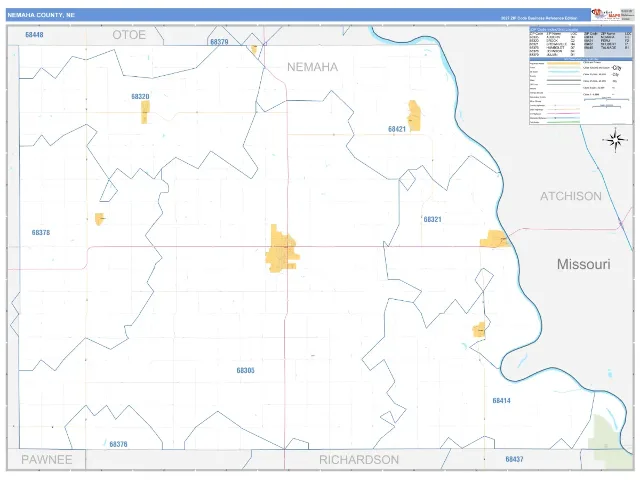This screenshot has height=480, width=640.
Task: Click the orange city area below the 68320 label
Action: pyautogui.click(x=145, y=112)
